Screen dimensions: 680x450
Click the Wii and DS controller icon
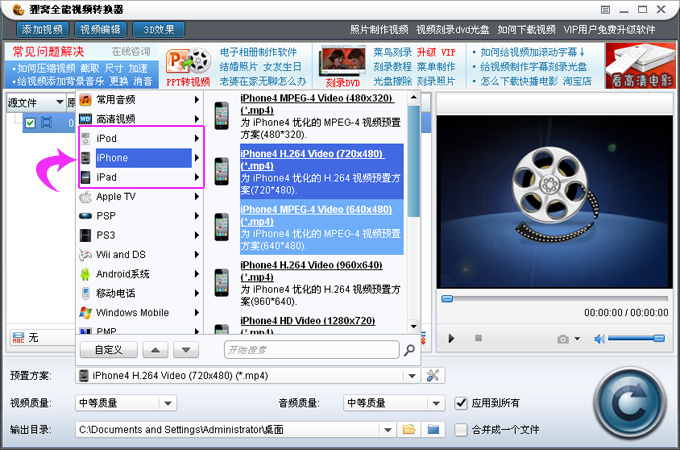pos(85,255)
